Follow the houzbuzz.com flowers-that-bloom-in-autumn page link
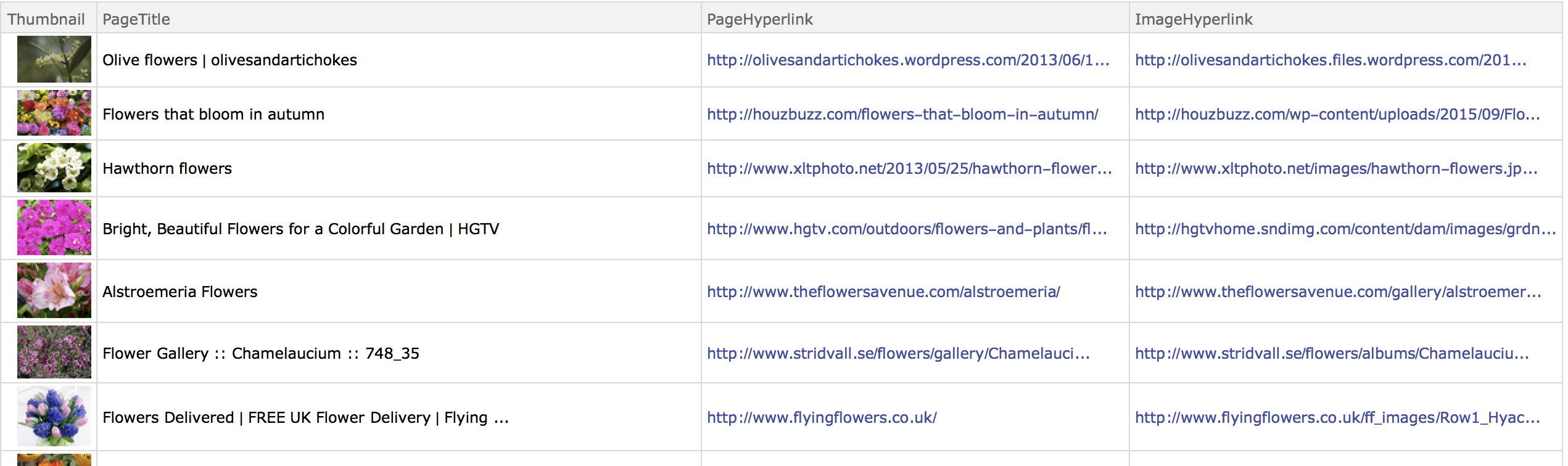1568x466 pixels. pyautogui.click(x=902, y=114)
